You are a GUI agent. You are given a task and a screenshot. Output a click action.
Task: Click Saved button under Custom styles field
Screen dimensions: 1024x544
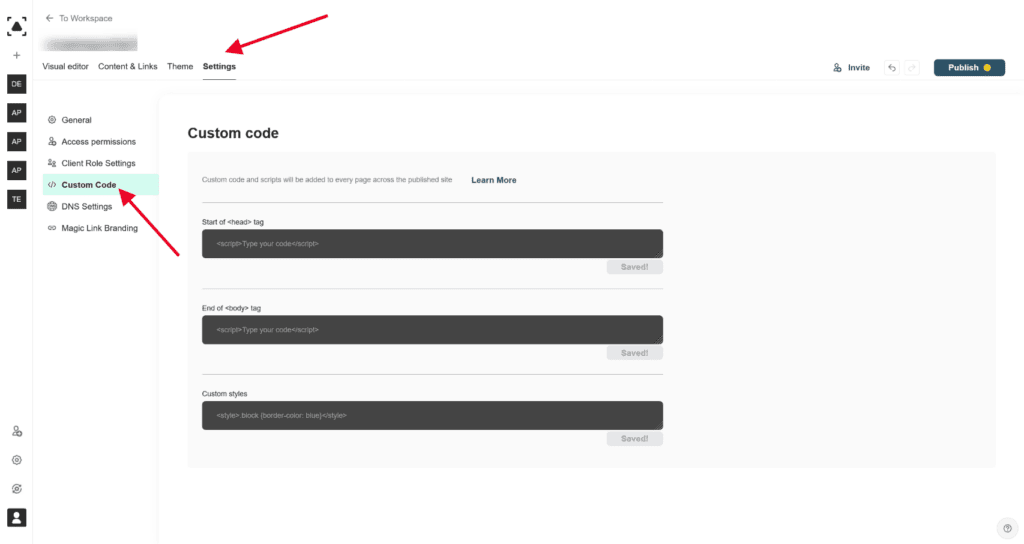(x=635, y=439)
